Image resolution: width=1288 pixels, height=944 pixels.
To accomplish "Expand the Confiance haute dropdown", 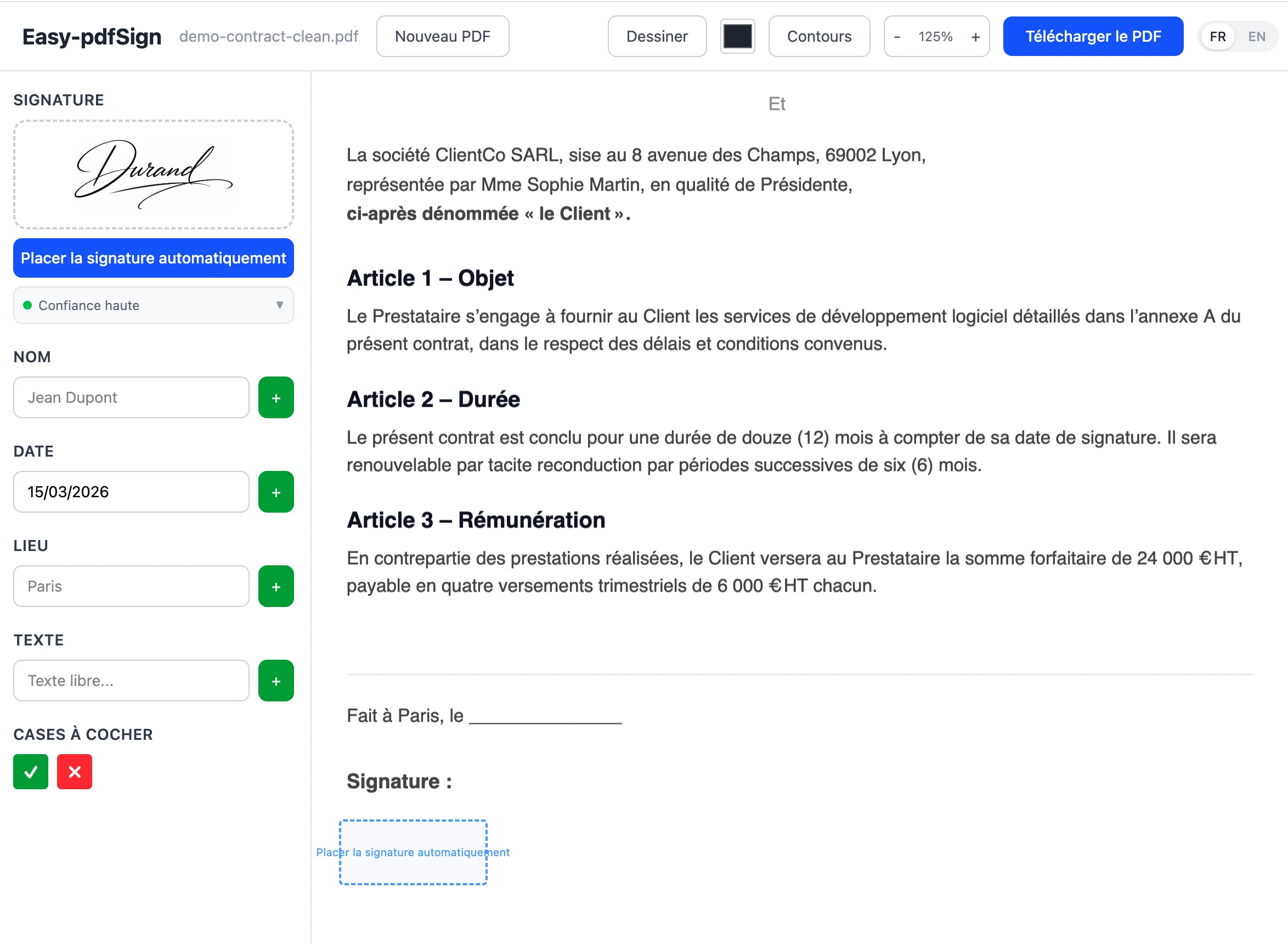I will [153, 306].
